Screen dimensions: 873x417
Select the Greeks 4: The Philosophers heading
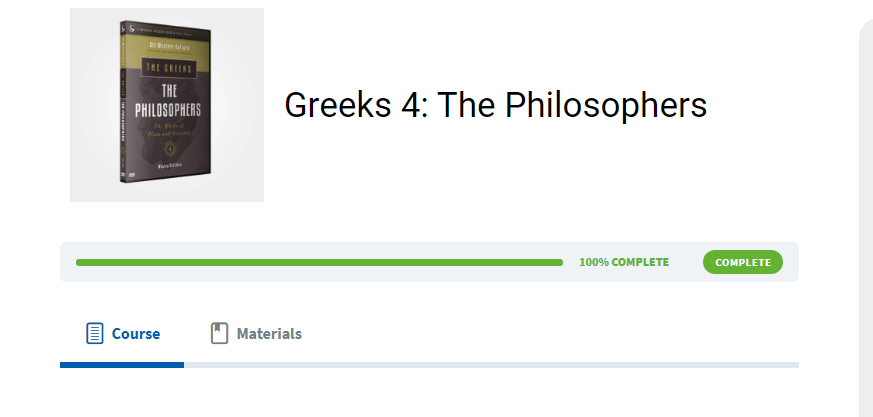(x=495, y=105)
